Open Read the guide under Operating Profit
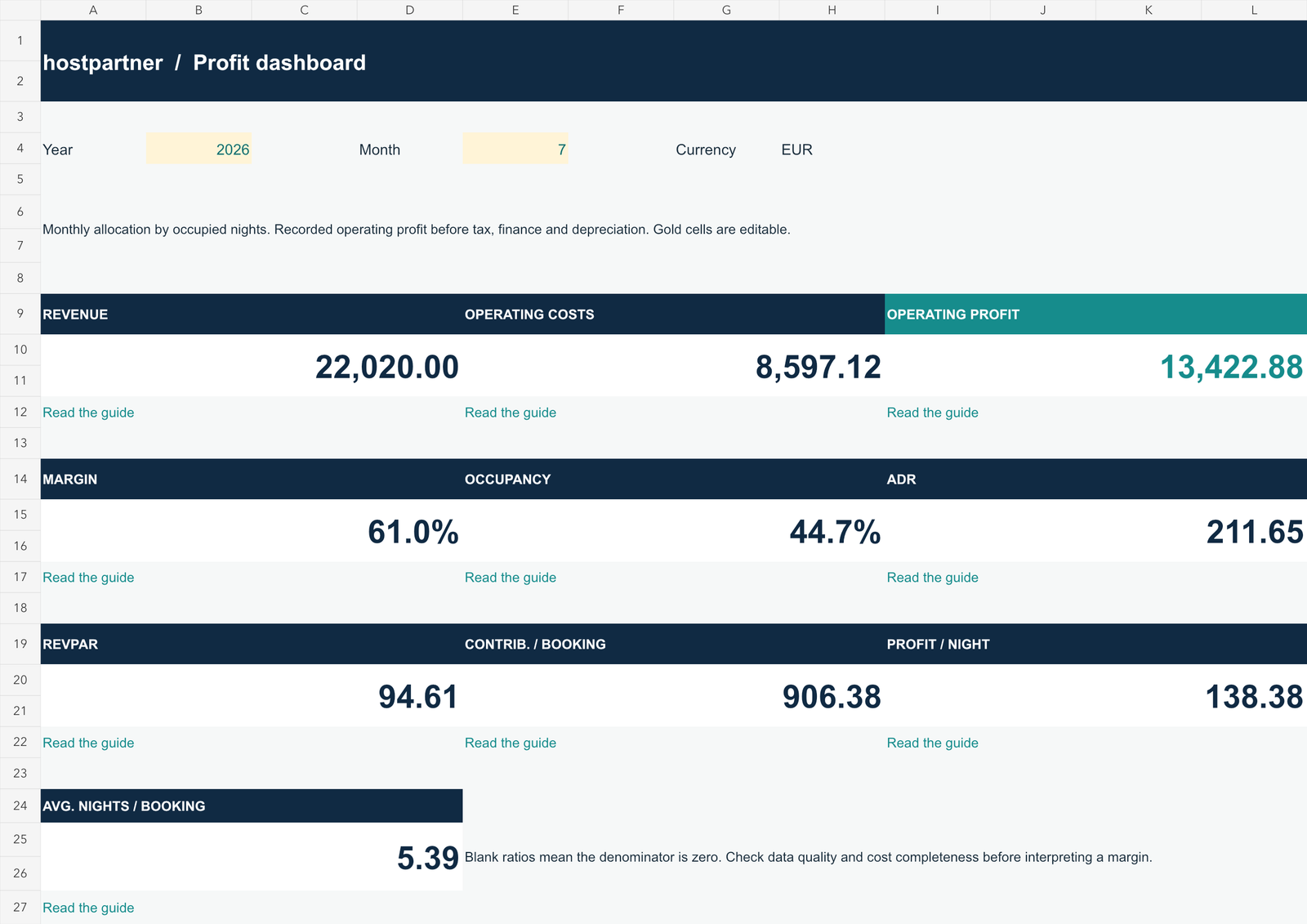The width and height of the screenshot is (1307, 924). click(x=933, y=413)
